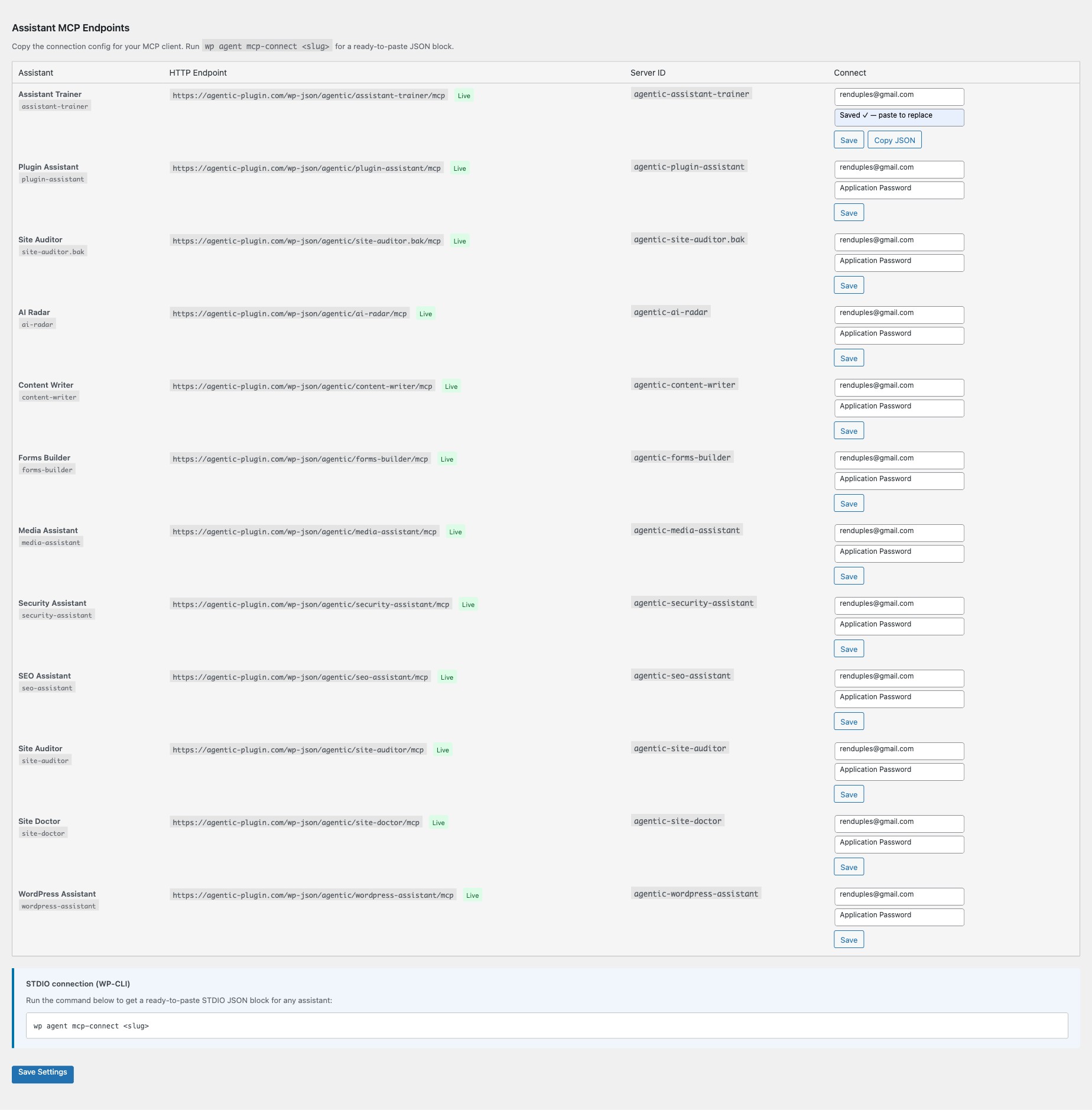Screen dimensions: 1092x1110
Task: Click the Live indicator beside Forms Builder endpoint
Action: pos(447,459)
